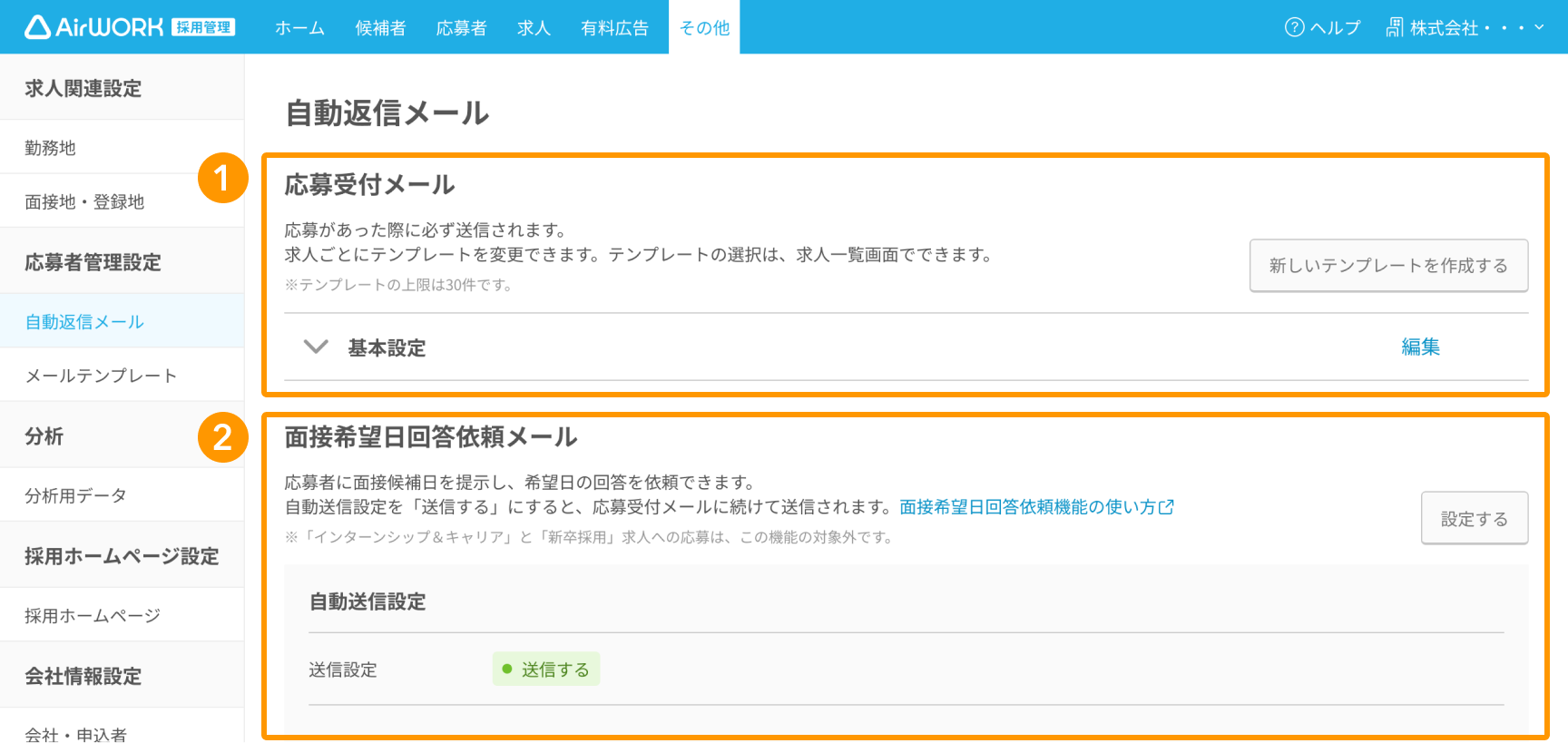This screenshot has height=743, width=1568.
Task: Select 勤務地 in the sidebar
Action: coord(122,148)
